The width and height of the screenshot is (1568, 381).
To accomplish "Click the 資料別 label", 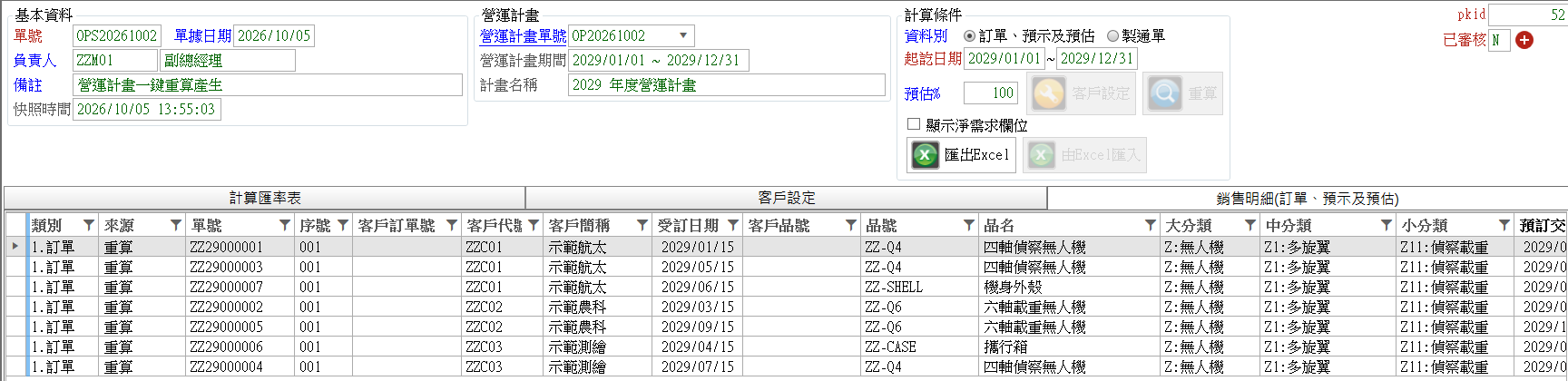I will pos(926,36).
